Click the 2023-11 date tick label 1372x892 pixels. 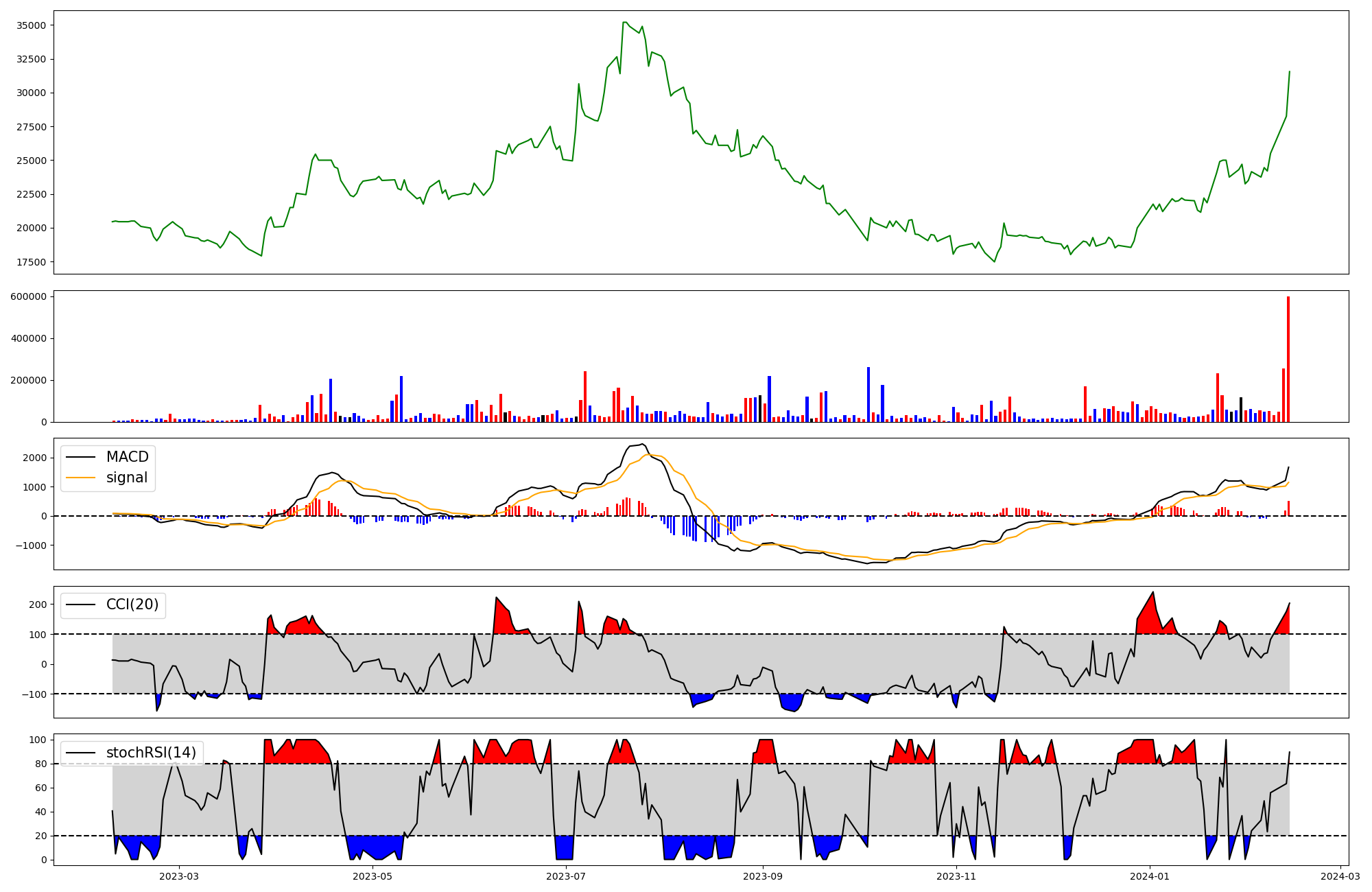click(x=956, y=876)
